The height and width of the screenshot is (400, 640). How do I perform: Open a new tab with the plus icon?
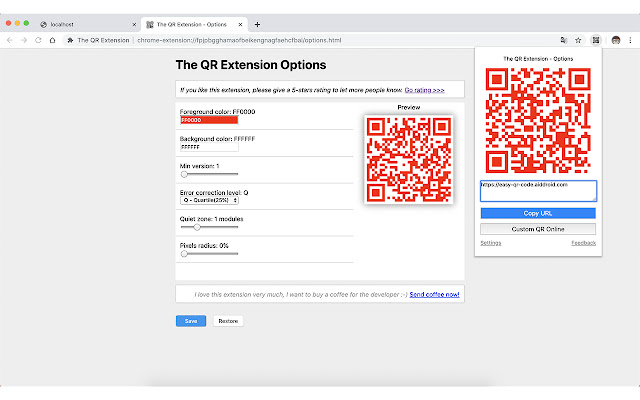click(257, 23)
